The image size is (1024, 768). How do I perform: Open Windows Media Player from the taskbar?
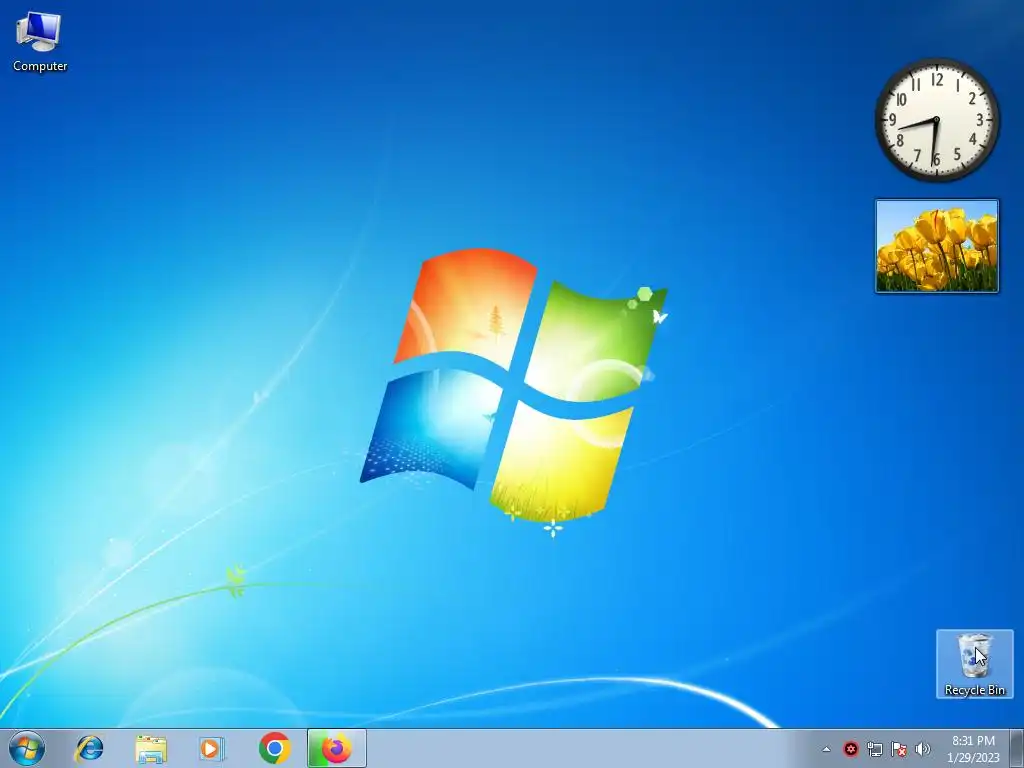tap(212, 748)
